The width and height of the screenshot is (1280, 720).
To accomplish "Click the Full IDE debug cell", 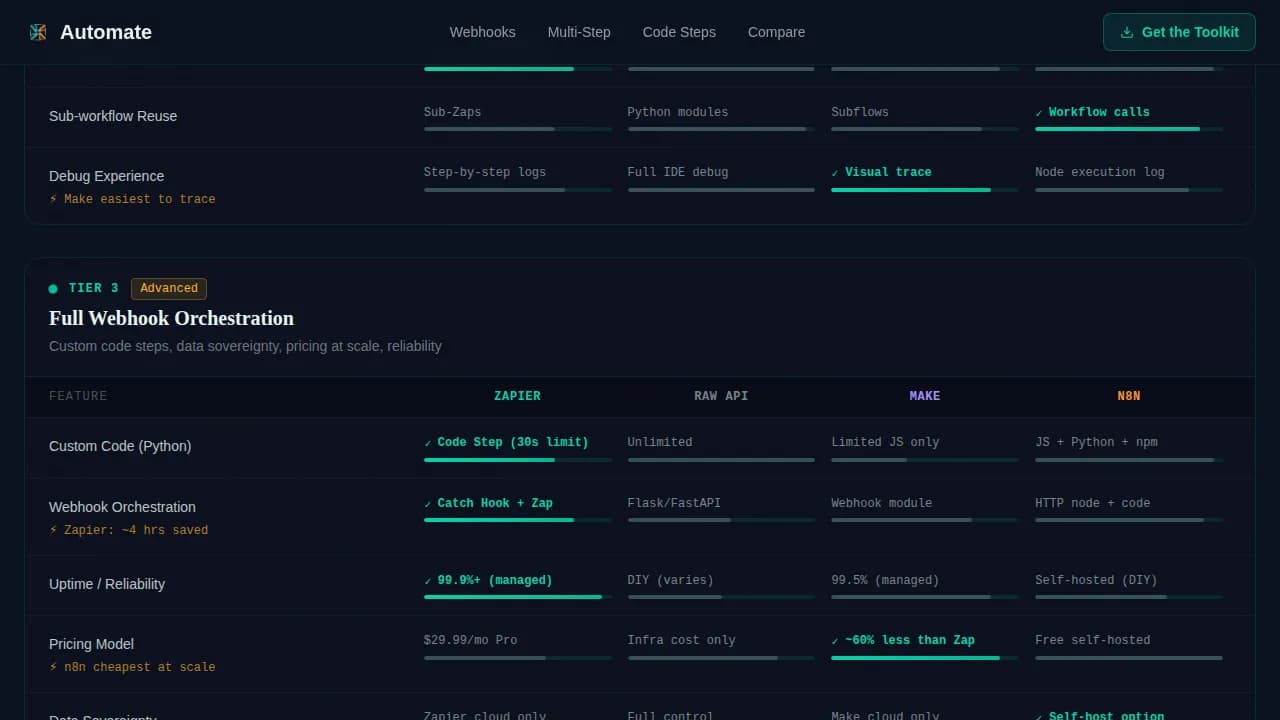I will [x=678, y=172].
